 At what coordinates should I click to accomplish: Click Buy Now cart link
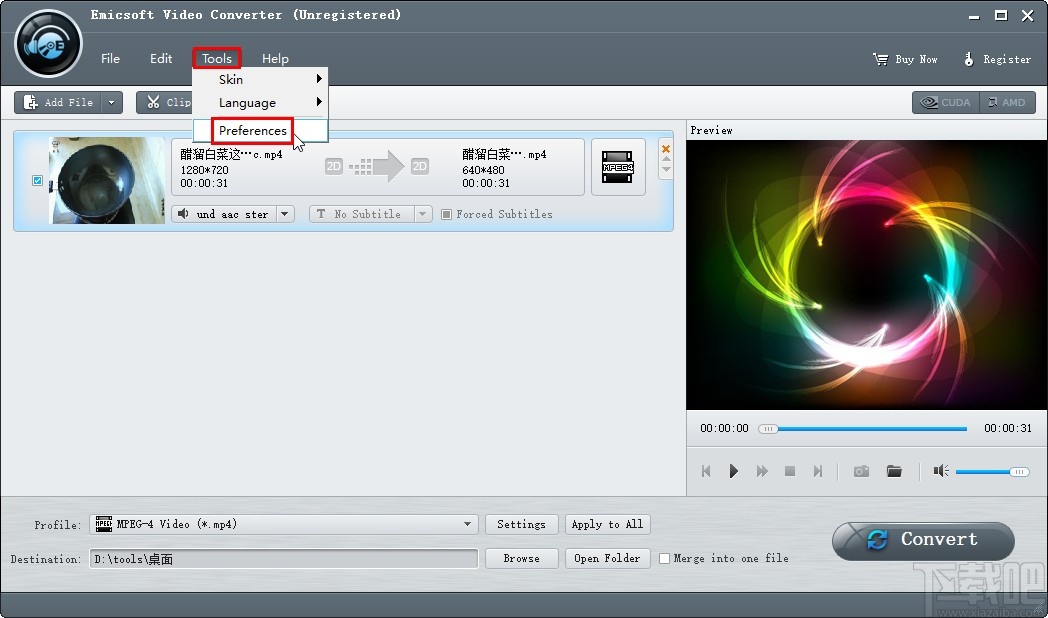(x=905, y=59)
